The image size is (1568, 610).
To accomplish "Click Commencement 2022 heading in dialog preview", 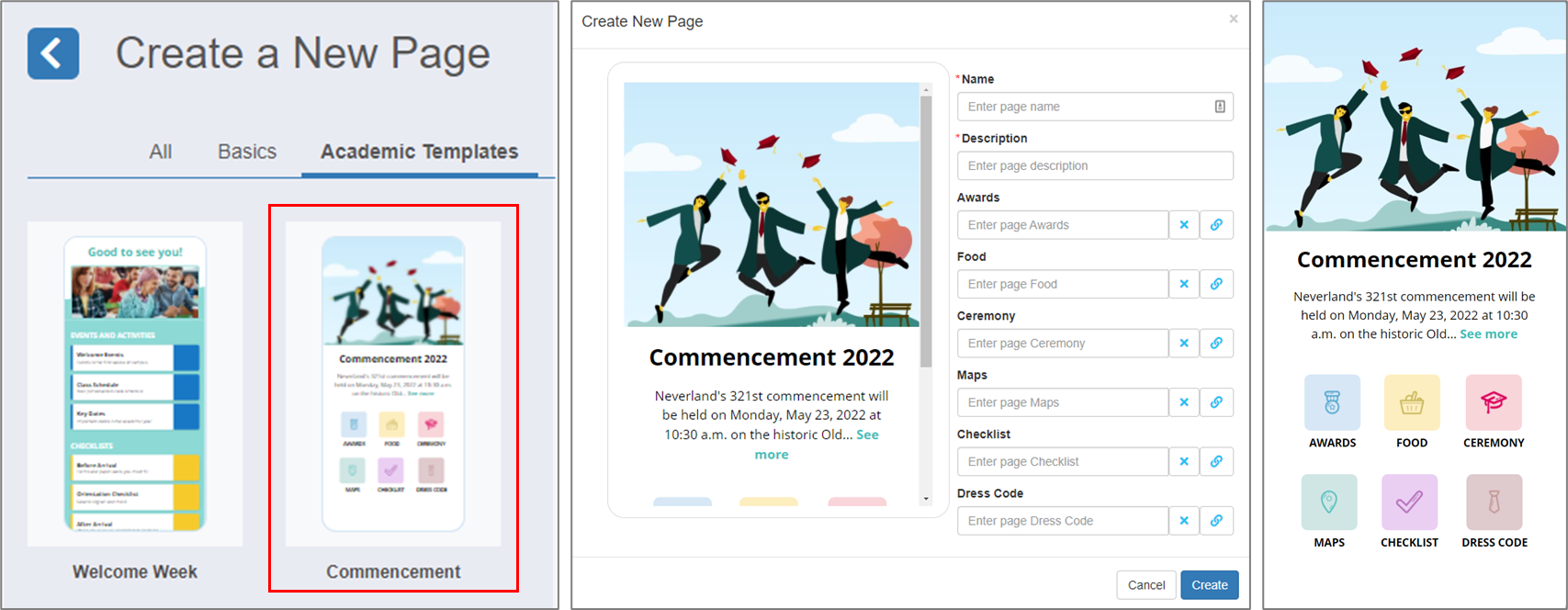I will pyautogui.click(x=772, y=357).
